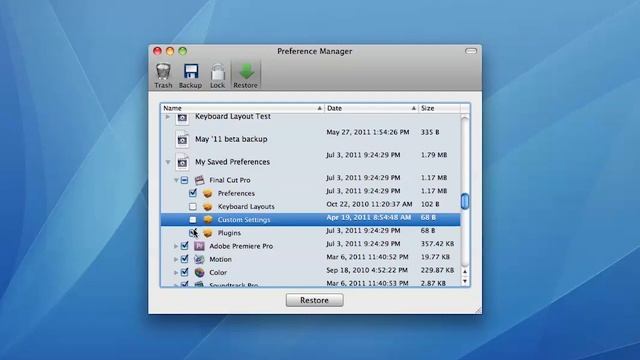Uncheck the Preferences checkbox
This screenshot has width=640, height=360.
[x=193, y=193]
